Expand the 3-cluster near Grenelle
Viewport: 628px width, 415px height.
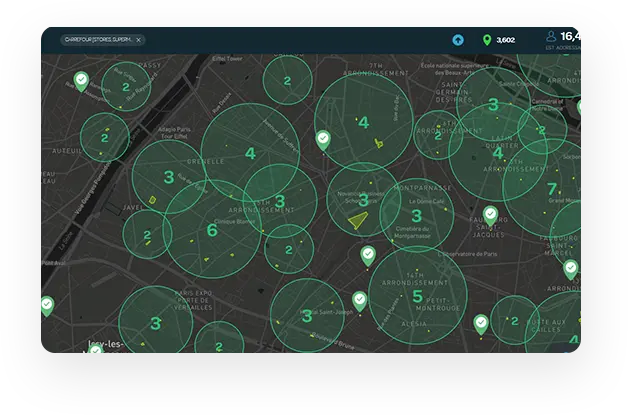tap(169, 177)
